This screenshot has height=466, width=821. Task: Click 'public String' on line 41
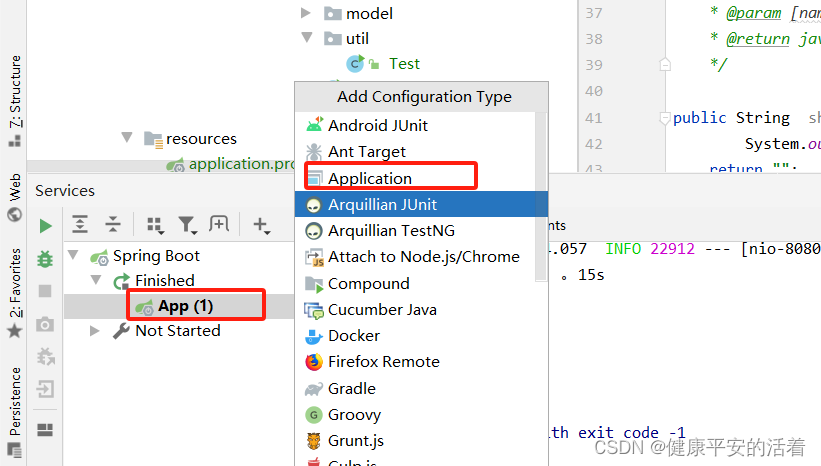point(731,118)
